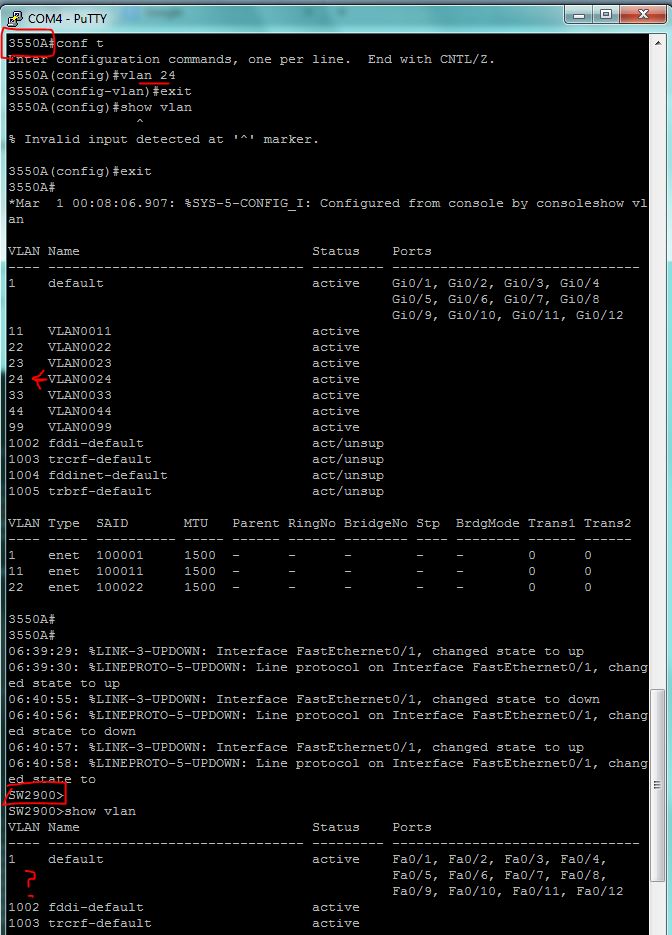
Task: Click the BrdgMode column header
Action: click(487, 523)
